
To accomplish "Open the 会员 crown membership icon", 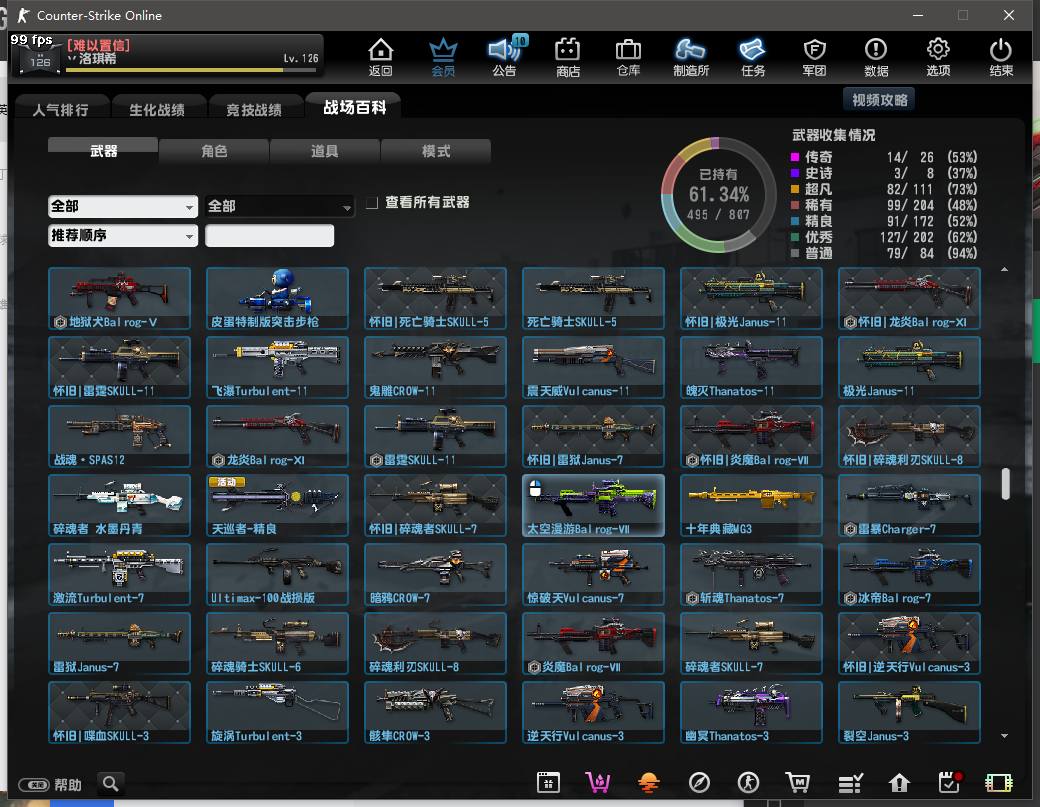I will (443, 57).
